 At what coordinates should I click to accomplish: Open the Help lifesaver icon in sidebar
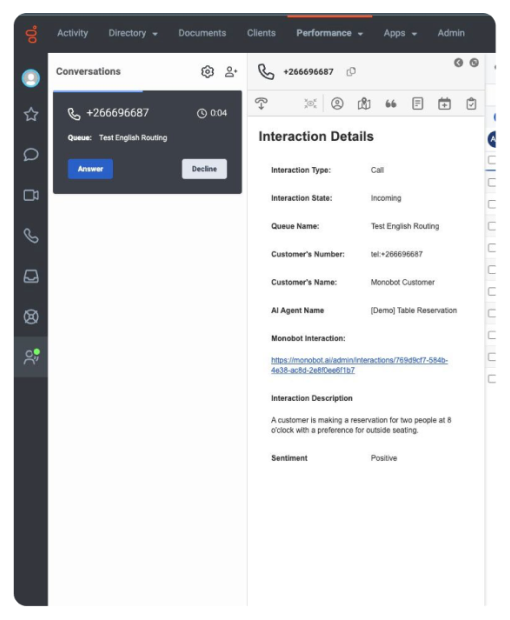(x=31, y=317)
